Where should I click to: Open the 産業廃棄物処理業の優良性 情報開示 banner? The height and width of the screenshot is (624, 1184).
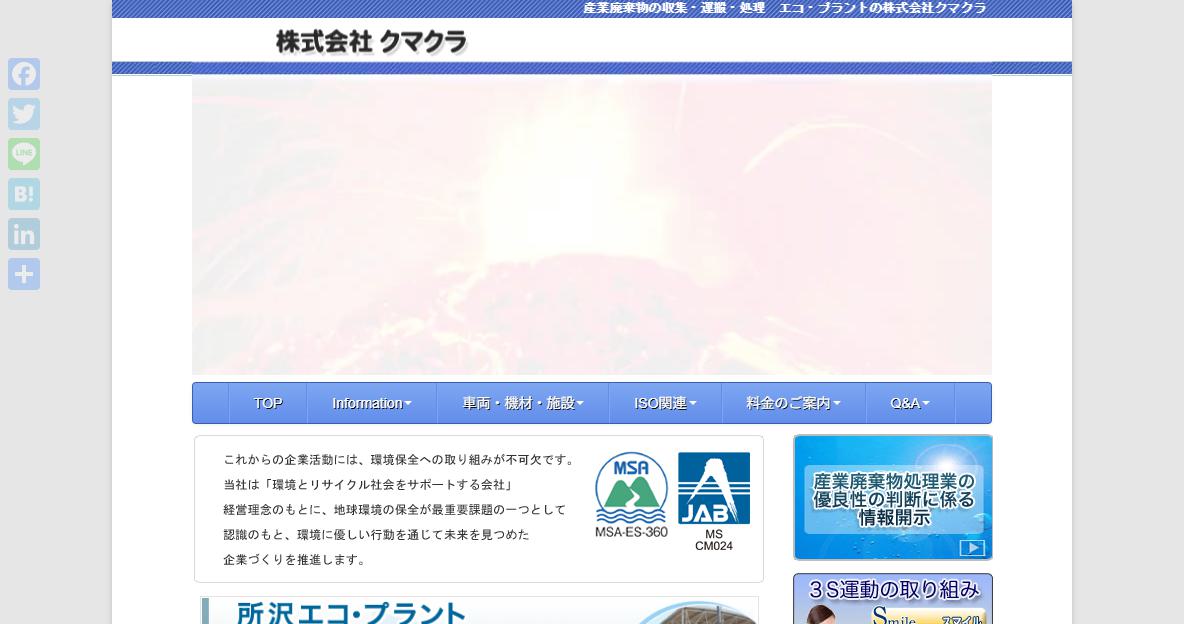893,497
